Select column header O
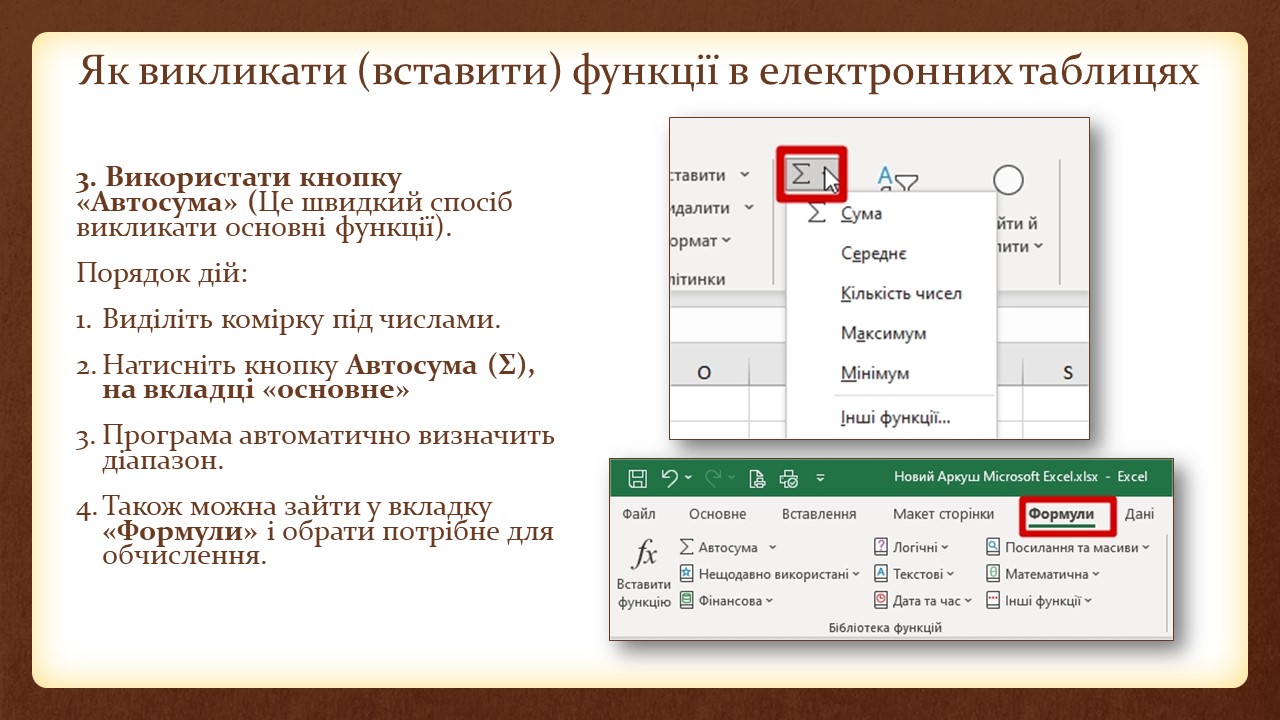 [704, 372]
